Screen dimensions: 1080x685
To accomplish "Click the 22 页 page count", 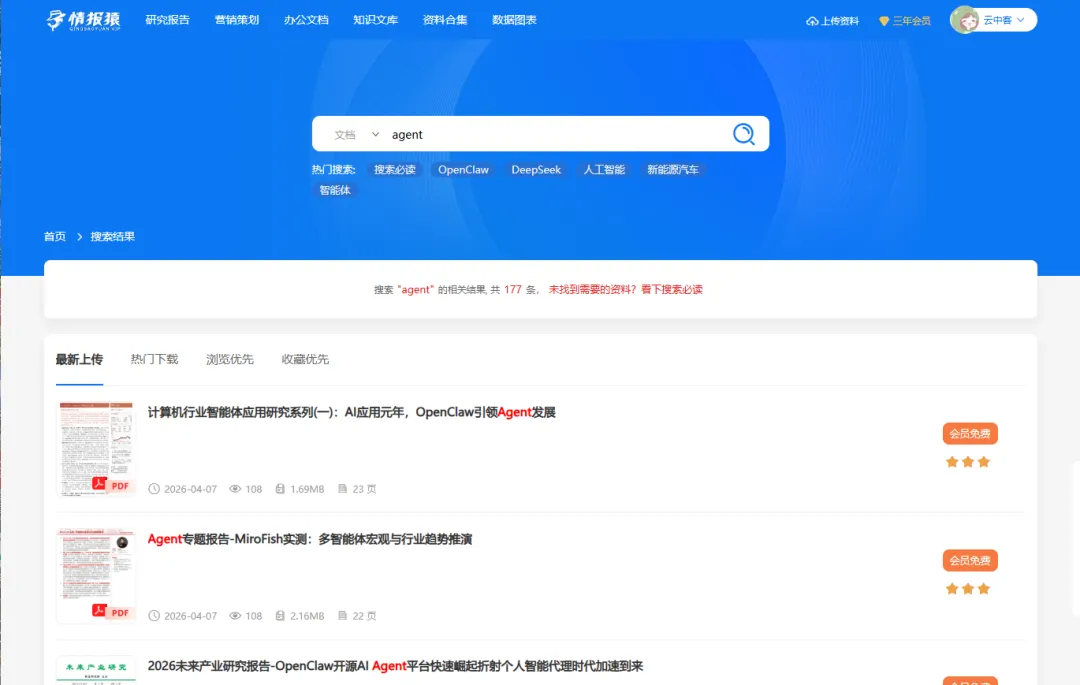I will pyautogui.click(x=364, y=615).
